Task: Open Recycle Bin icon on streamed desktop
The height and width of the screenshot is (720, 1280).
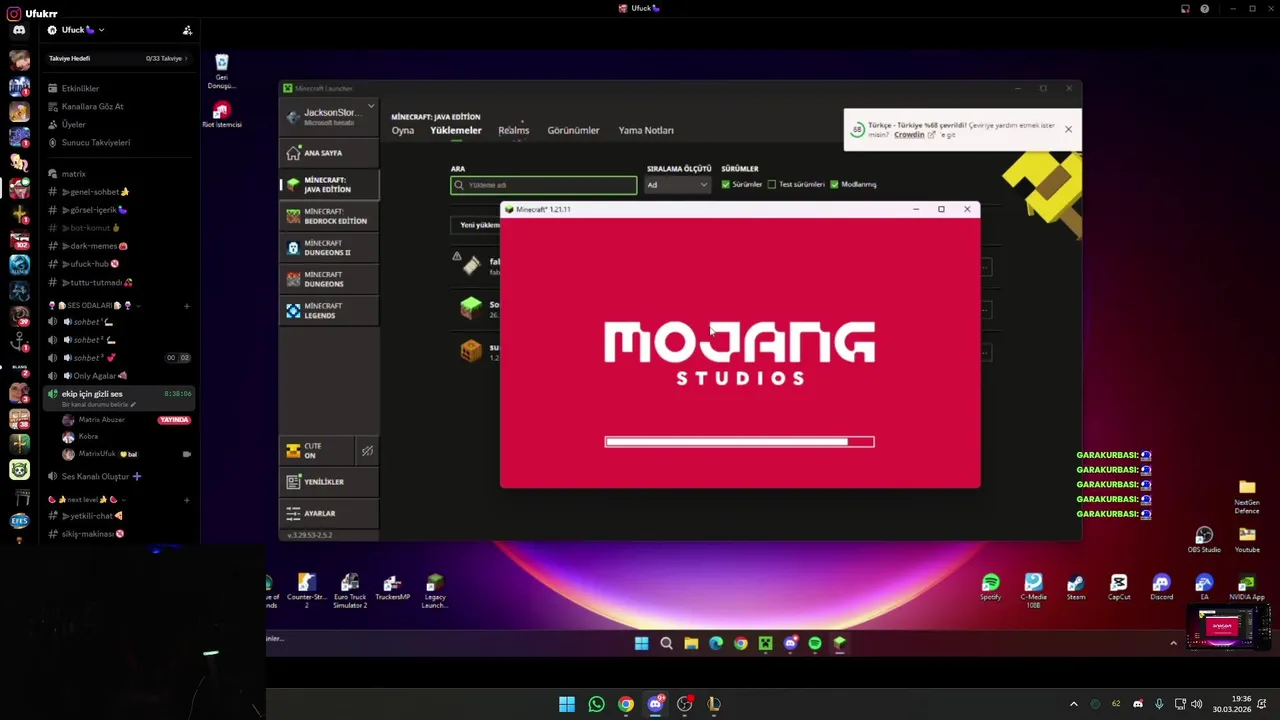Action: [222, 70]
